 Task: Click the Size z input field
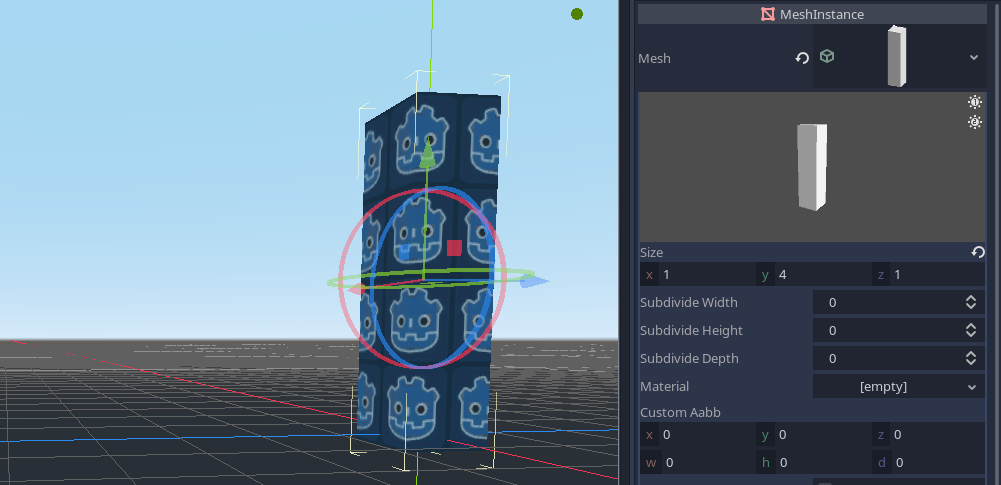pos(929,275)
